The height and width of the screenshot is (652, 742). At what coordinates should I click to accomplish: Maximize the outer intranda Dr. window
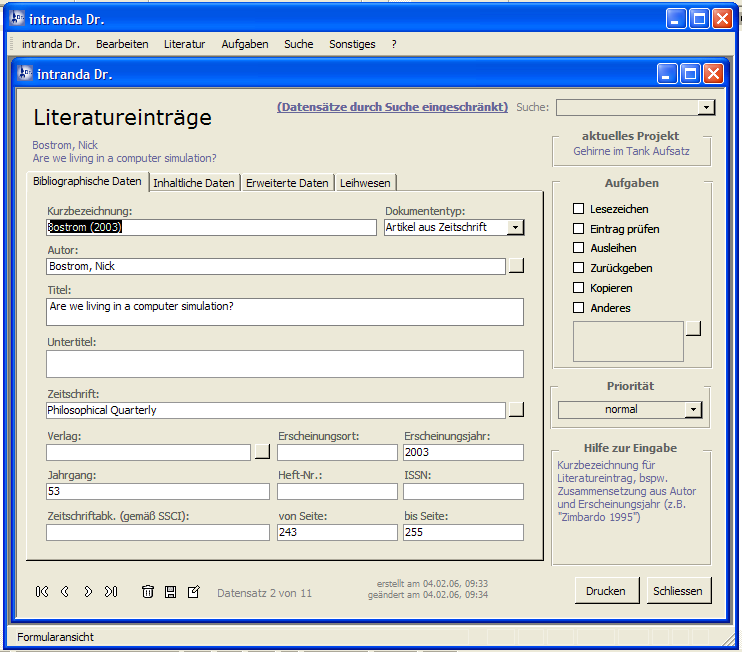click(699, 19)
